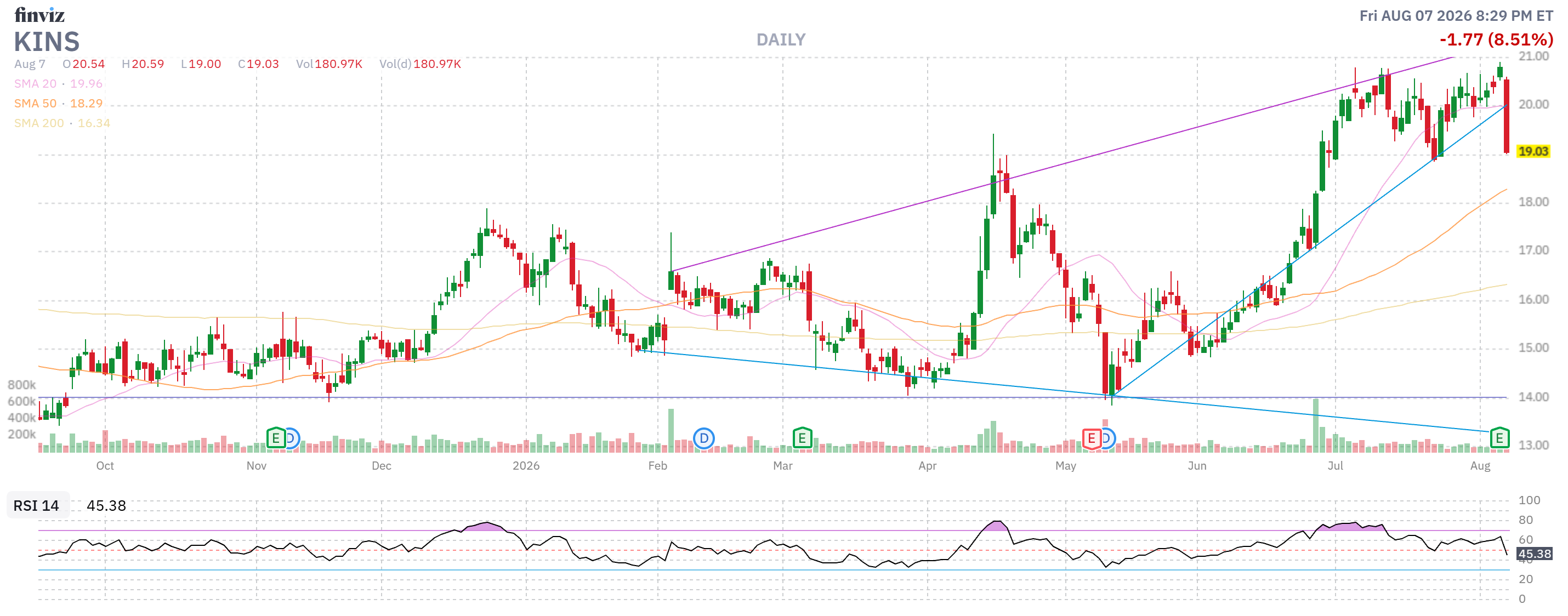Click the yellow 19.03 current price tag
The height and width of the screenshot is (616, 1568).
[1533, 151]
